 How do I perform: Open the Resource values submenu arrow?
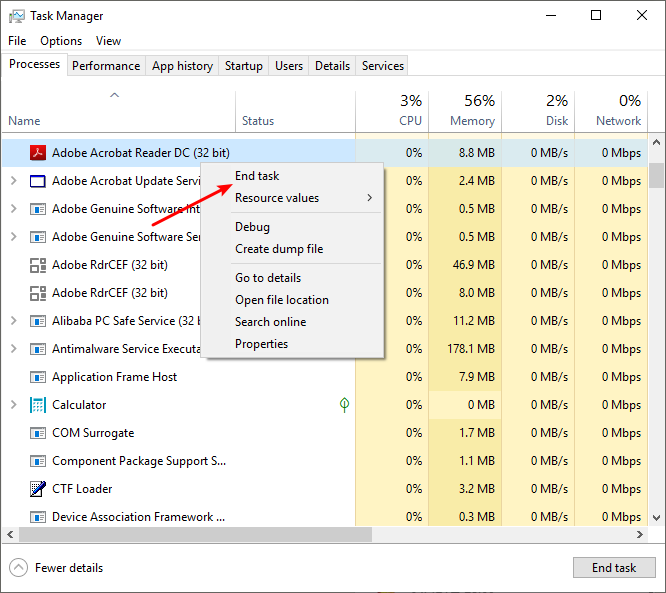(x=370, y=198)
